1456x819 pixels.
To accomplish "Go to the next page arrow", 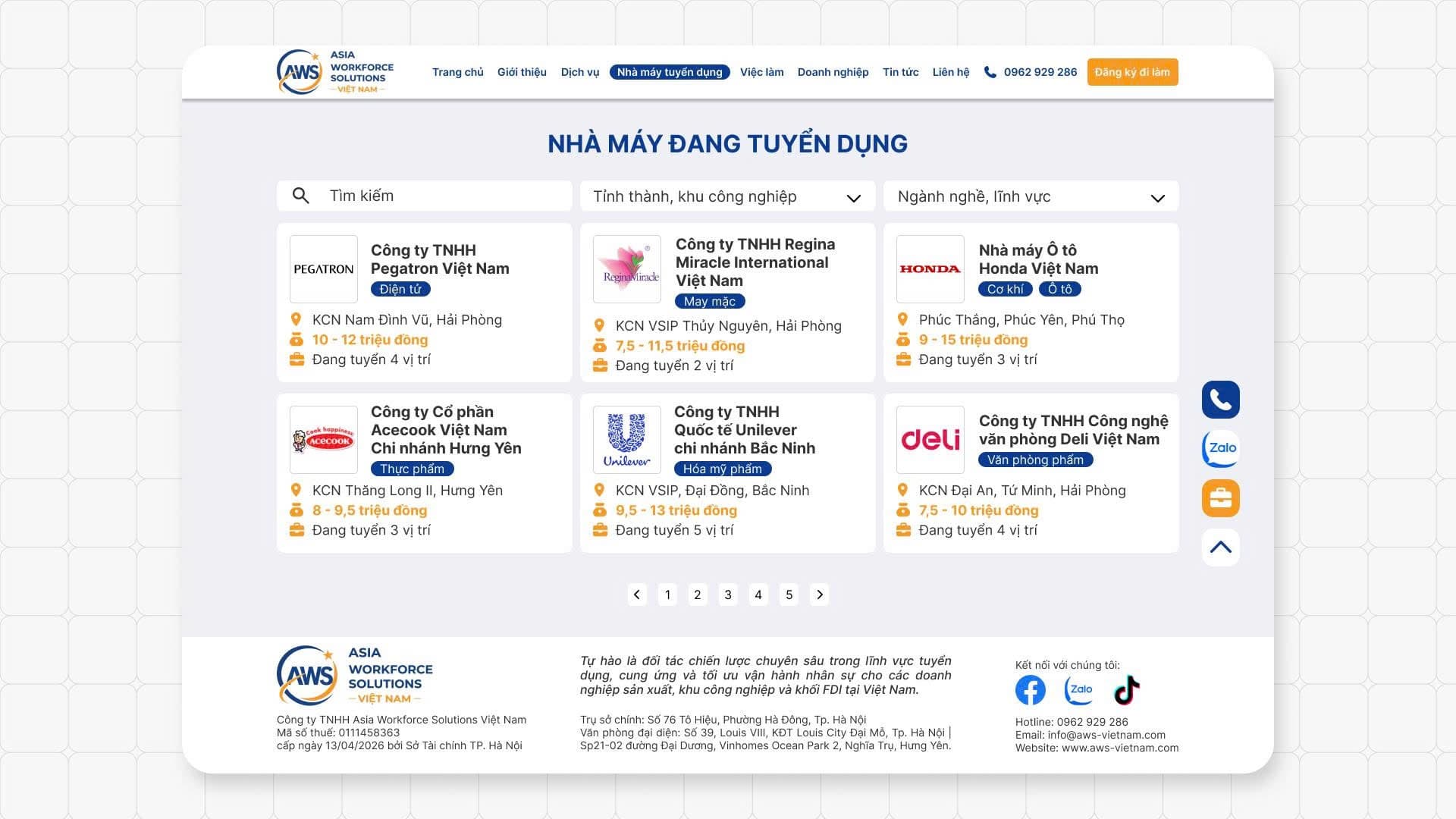I will (x=819, y=595).
